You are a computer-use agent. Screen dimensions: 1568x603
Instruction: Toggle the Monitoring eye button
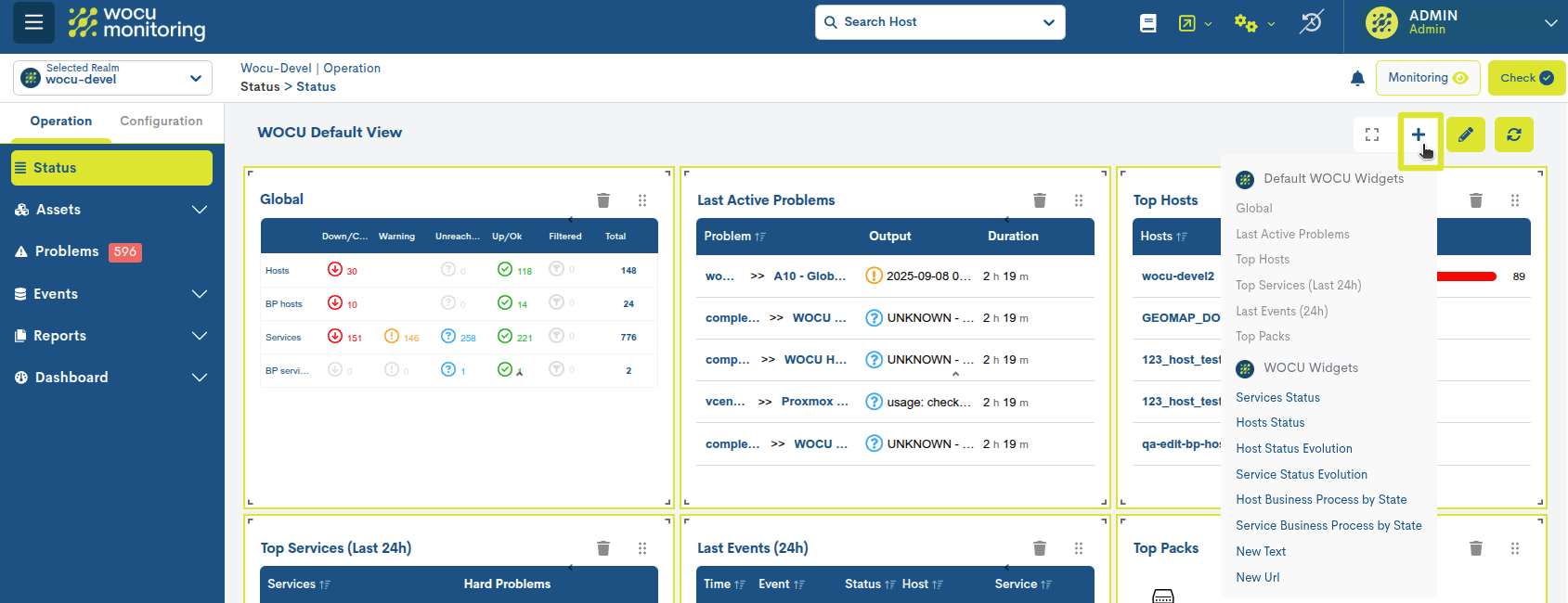(x=1428, y=78)
